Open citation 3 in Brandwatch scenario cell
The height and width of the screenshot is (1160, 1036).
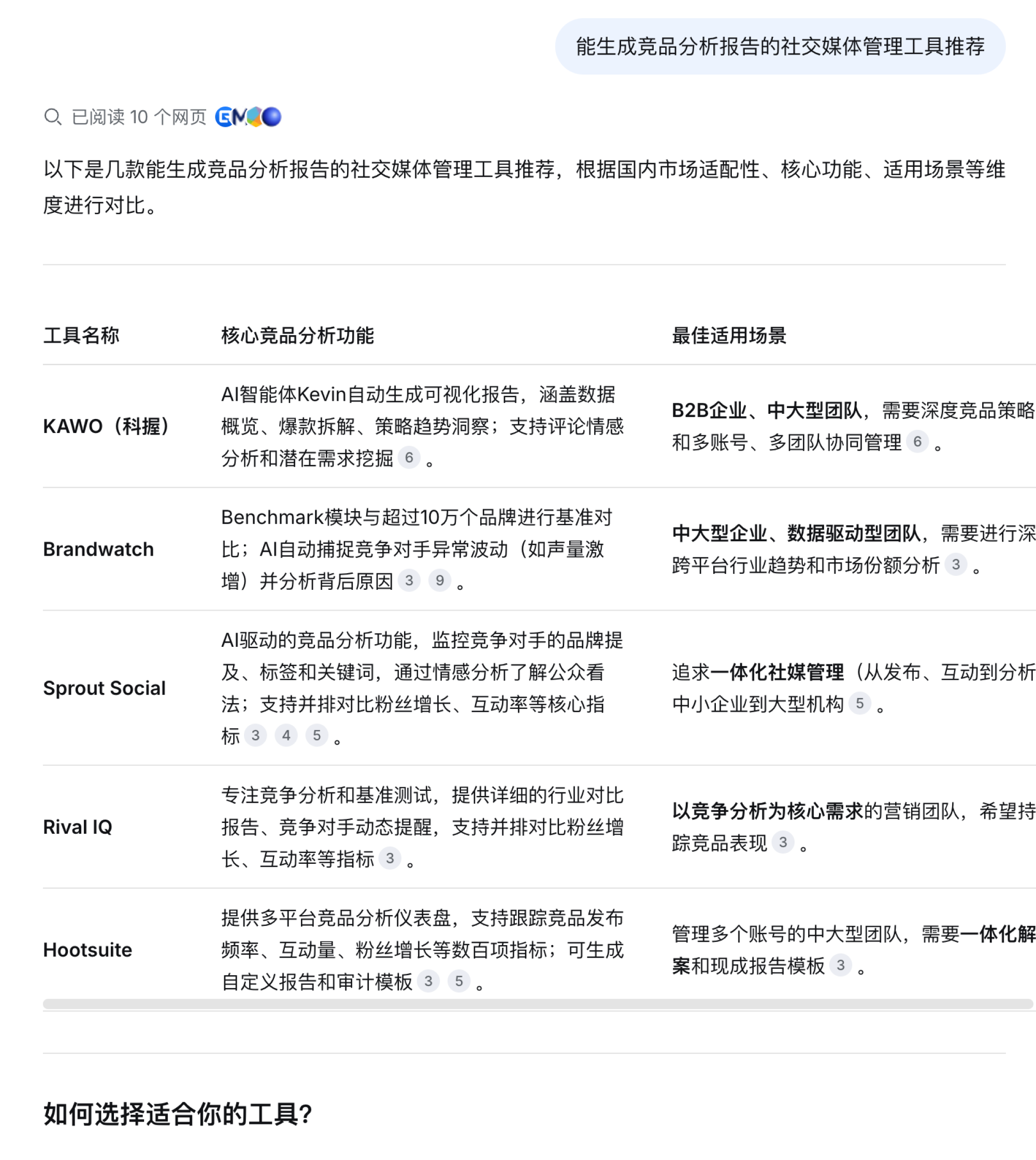tap(956, 564)
